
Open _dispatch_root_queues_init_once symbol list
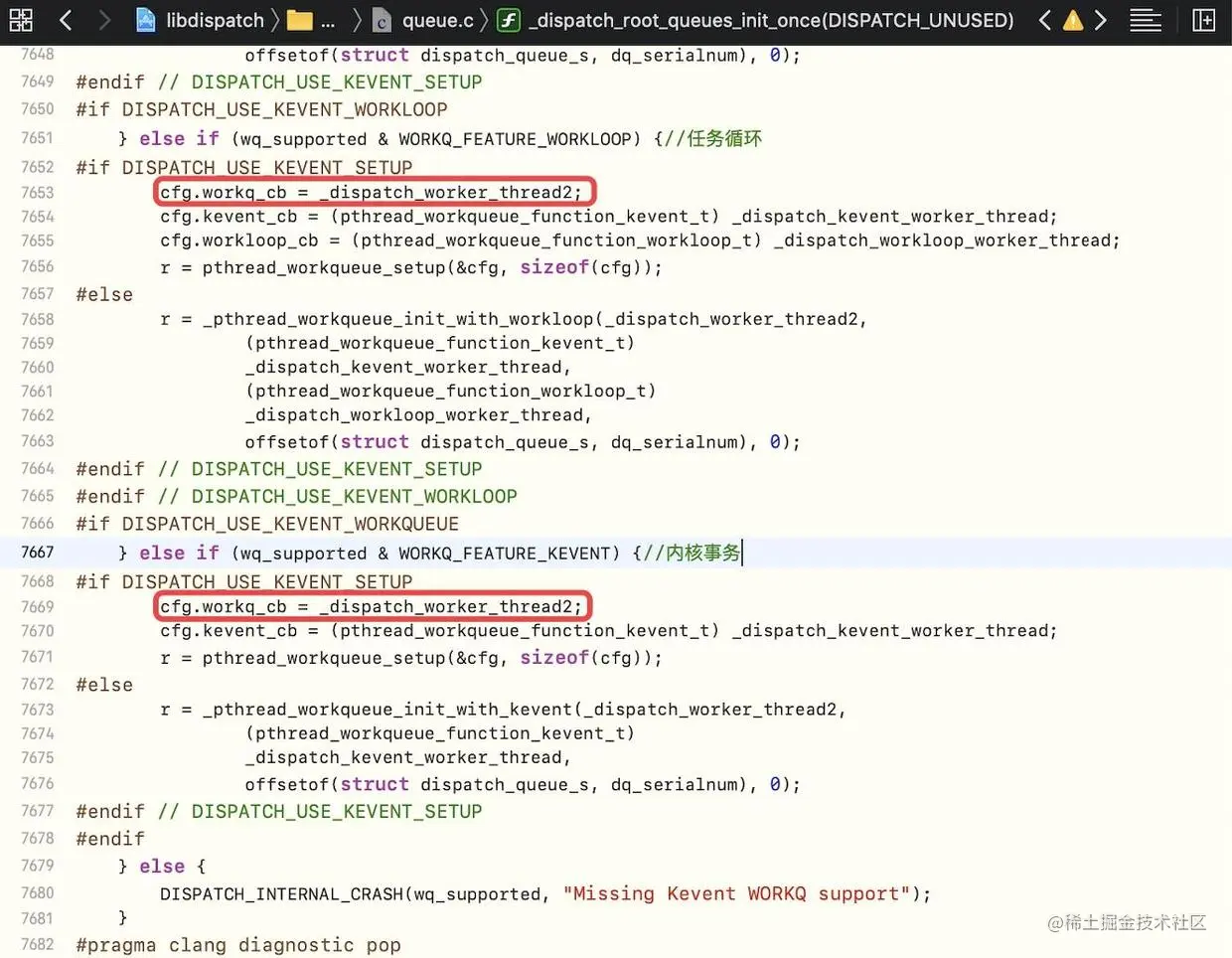click(772, 20)
